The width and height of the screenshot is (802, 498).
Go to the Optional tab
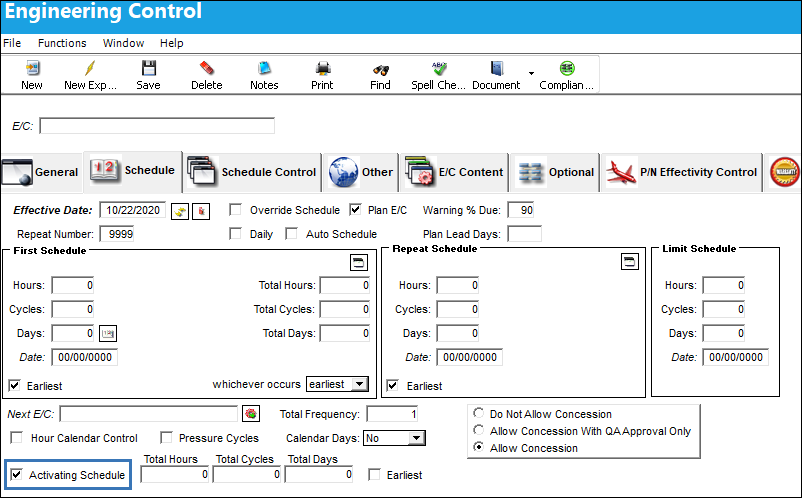[x=555, y=172]
